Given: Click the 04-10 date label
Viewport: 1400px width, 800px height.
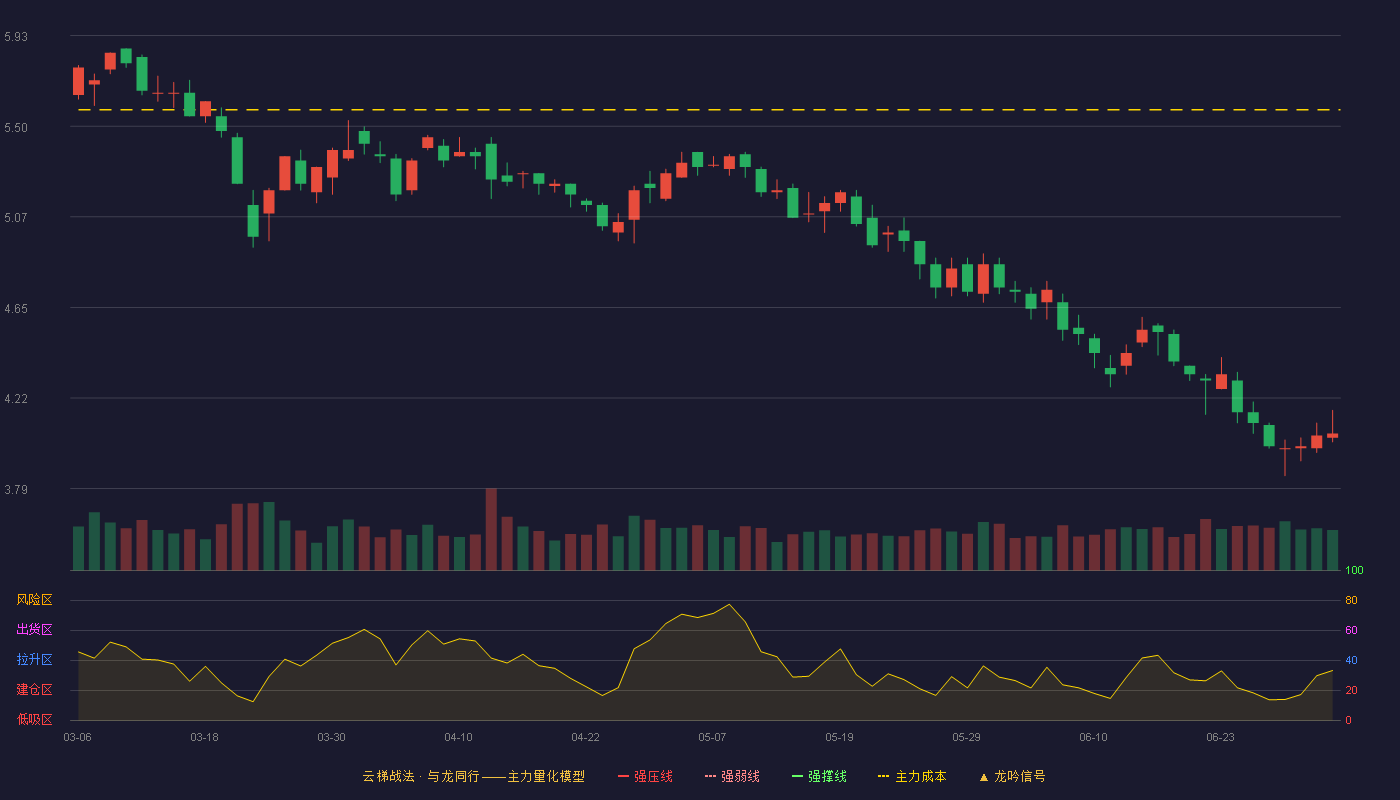Looking at the screenshot, I should click(458, 737).
